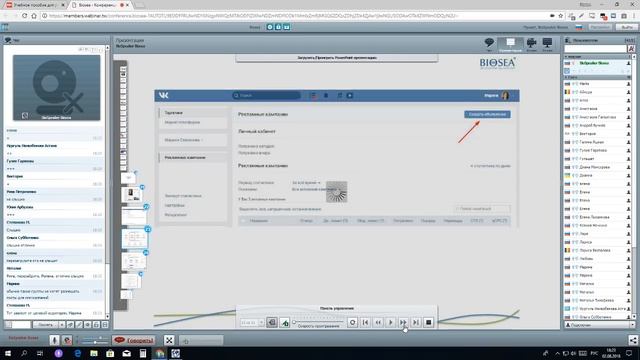This screenshot has width=640, height=360.
Task: Open Edge browser from taskbar
Action: tap(78, 353)
